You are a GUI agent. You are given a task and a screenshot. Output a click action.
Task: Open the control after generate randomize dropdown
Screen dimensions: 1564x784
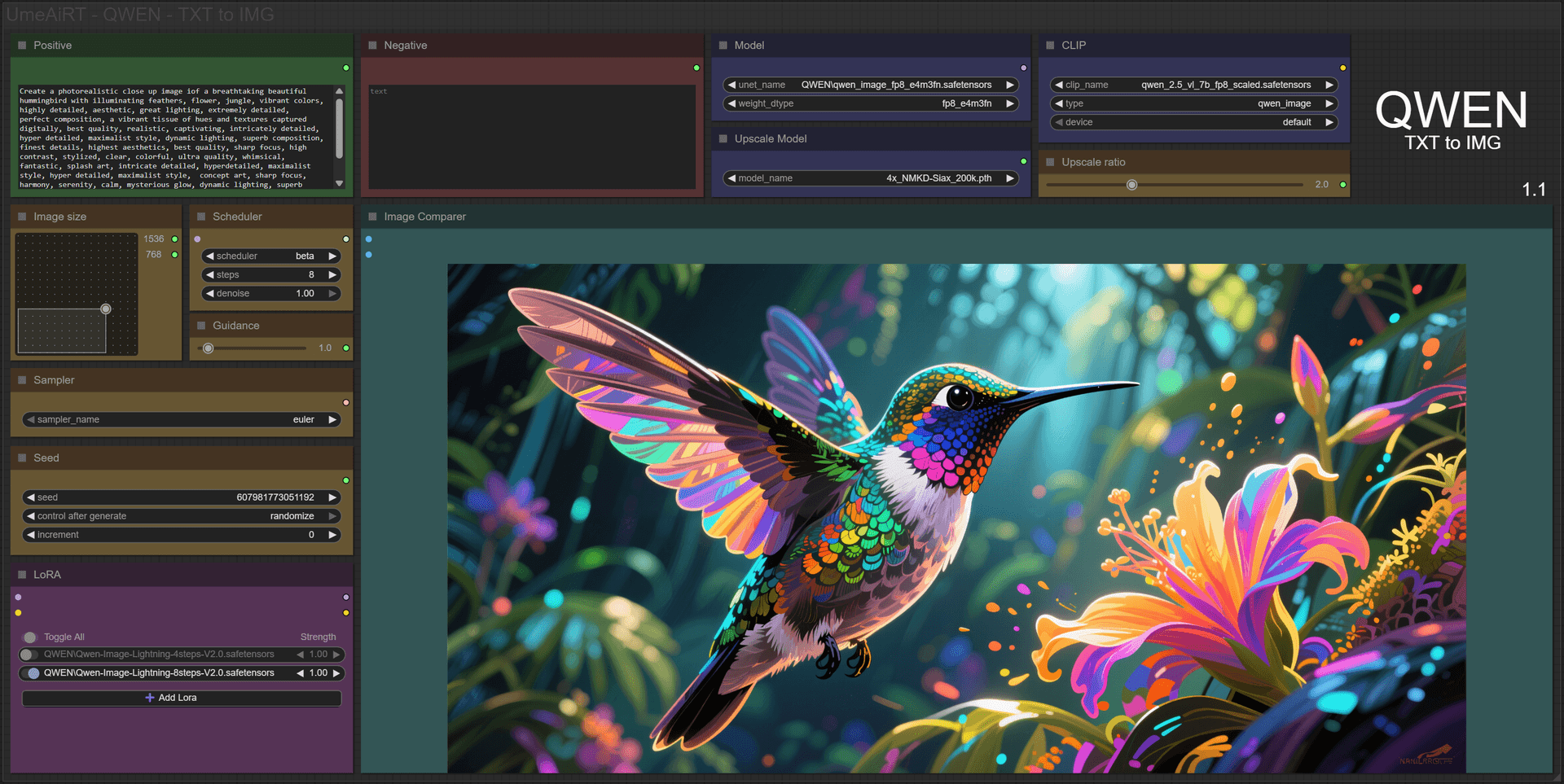(182, 516)
